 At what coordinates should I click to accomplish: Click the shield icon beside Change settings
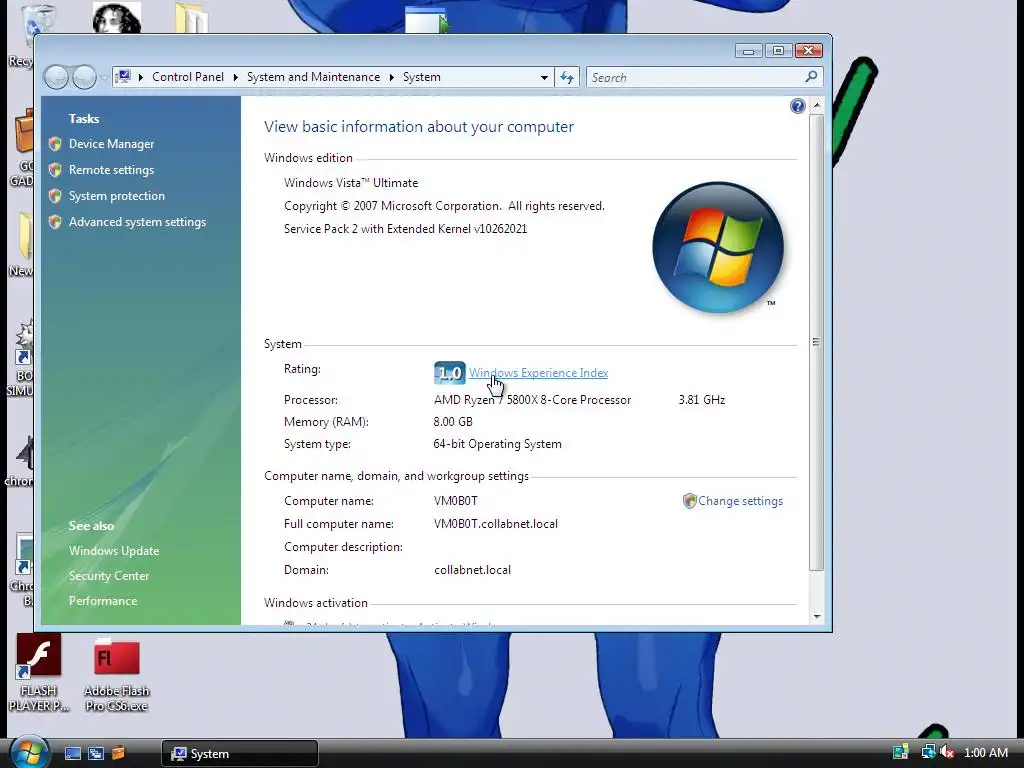tap(689, 501)
